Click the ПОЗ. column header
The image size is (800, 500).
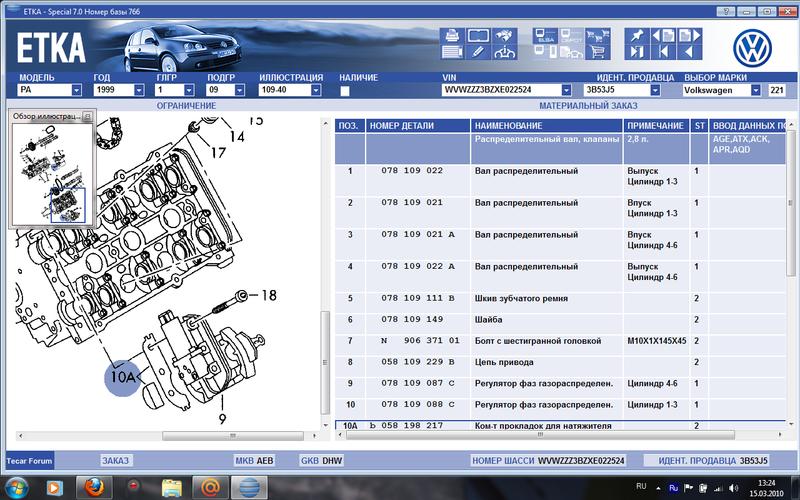350,126
